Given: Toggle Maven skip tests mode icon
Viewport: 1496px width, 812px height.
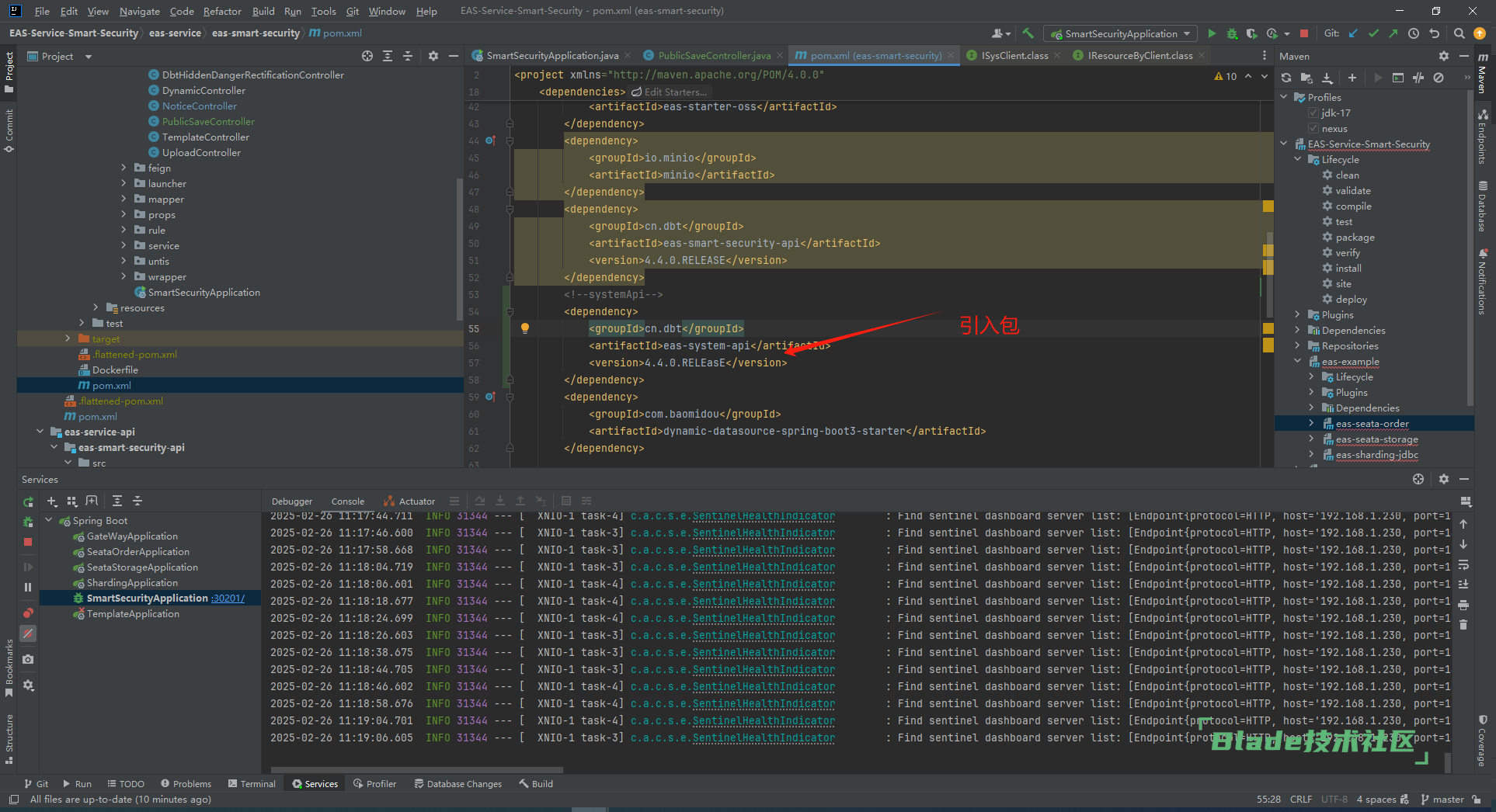Looking at the screenshot, I should pyautogui.click(x=1439, y=78).
